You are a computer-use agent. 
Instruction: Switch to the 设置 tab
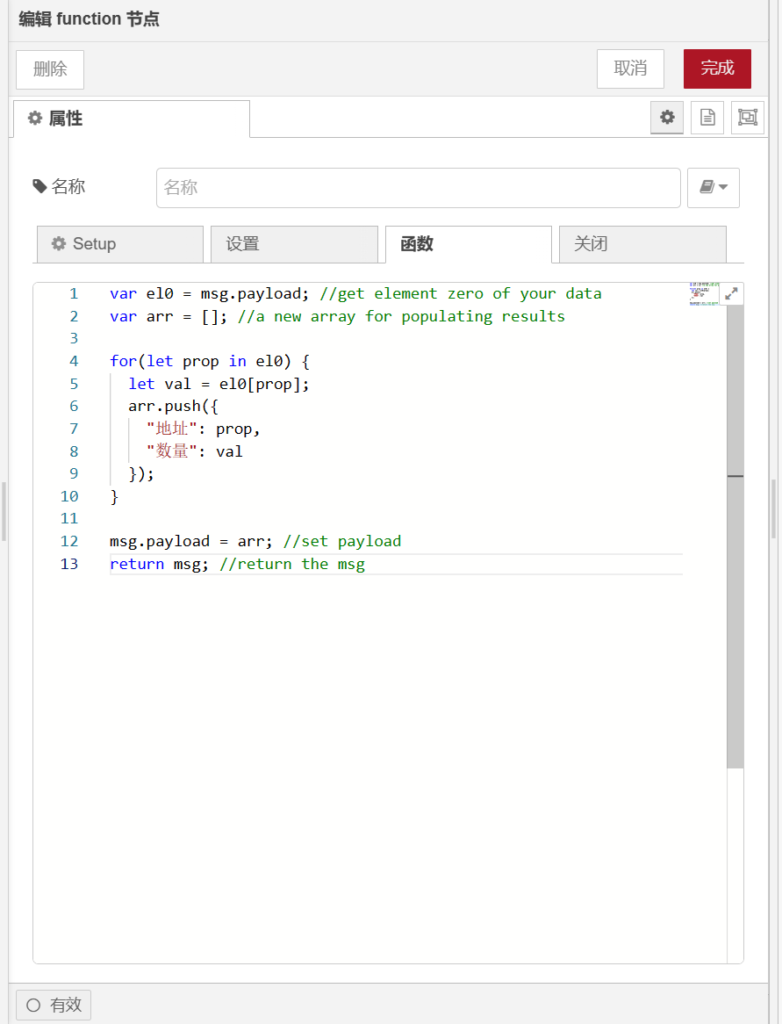tap(294, 244)
